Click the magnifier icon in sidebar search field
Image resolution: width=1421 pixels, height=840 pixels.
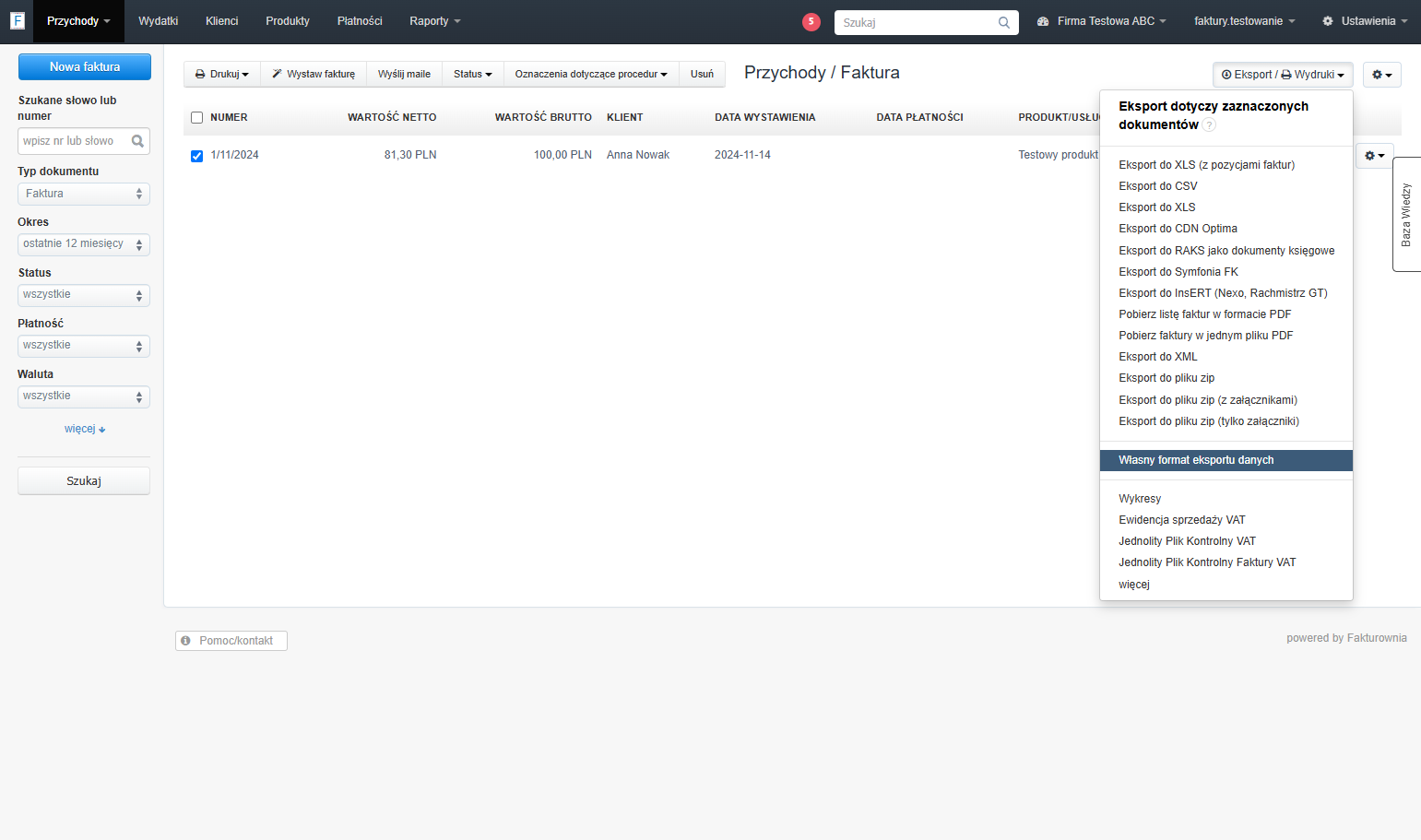pos(137,141)
